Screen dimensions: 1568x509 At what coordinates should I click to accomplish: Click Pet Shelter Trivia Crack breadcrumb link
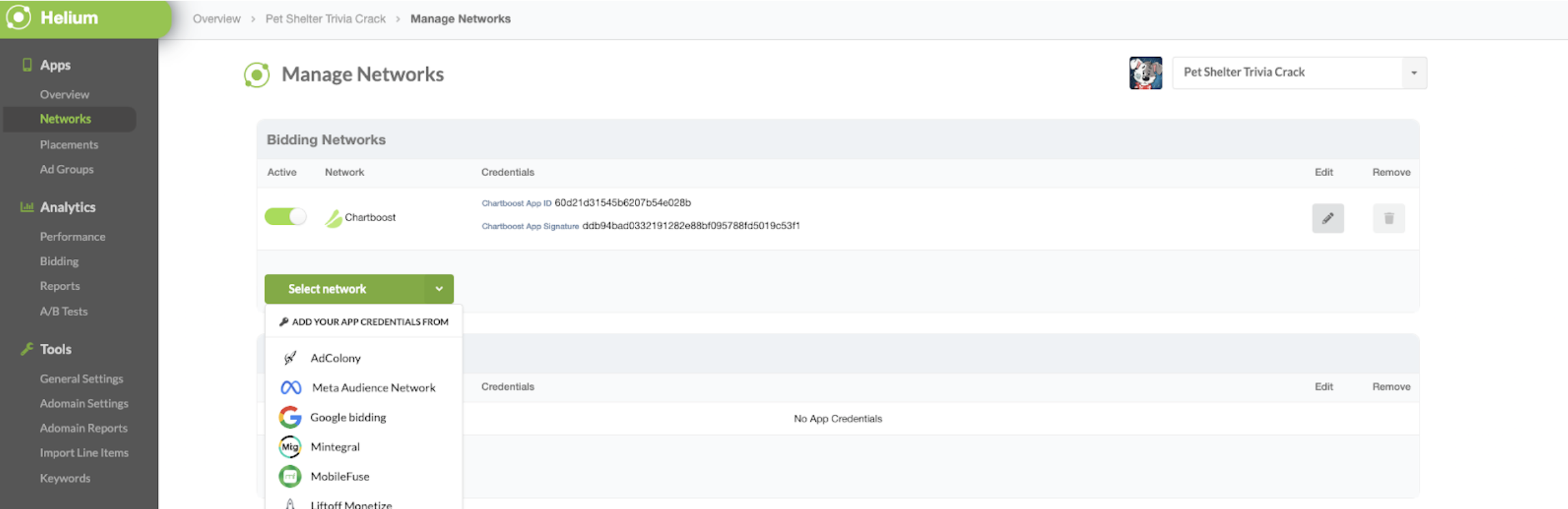coord(325,19)
